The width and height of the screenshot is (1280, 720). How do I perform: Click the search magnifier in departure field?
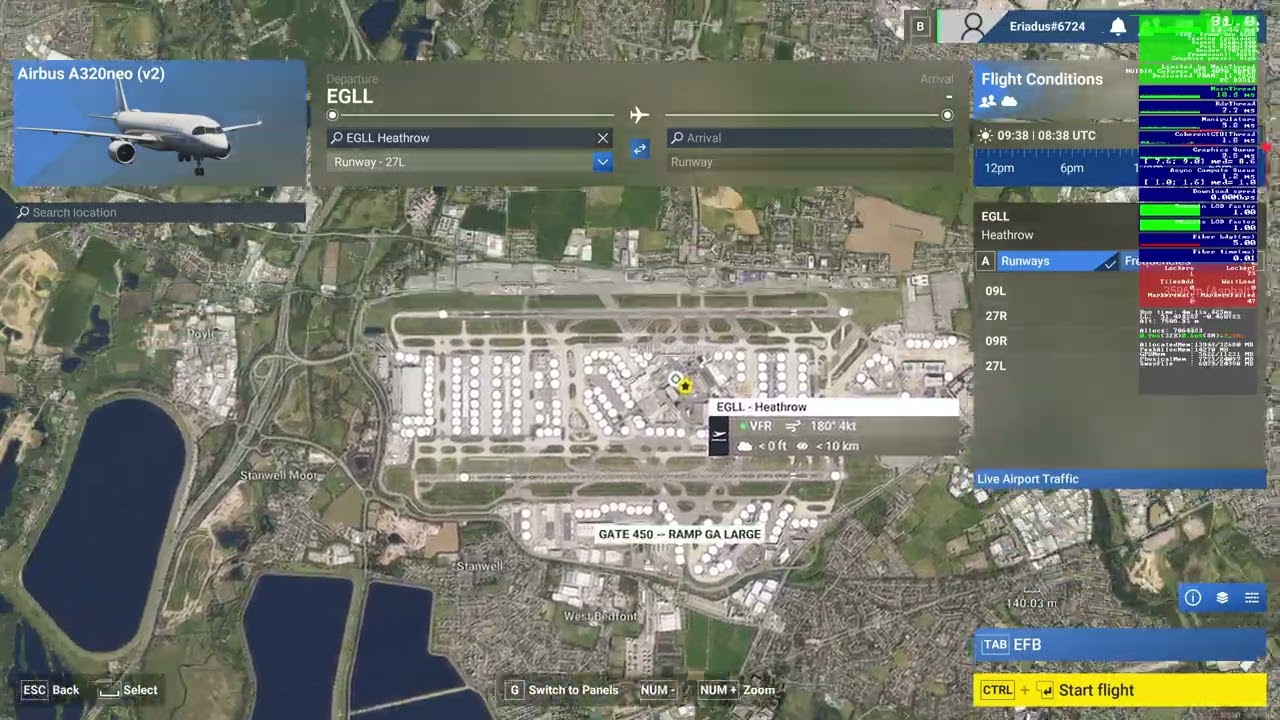[x=337, y=138]
